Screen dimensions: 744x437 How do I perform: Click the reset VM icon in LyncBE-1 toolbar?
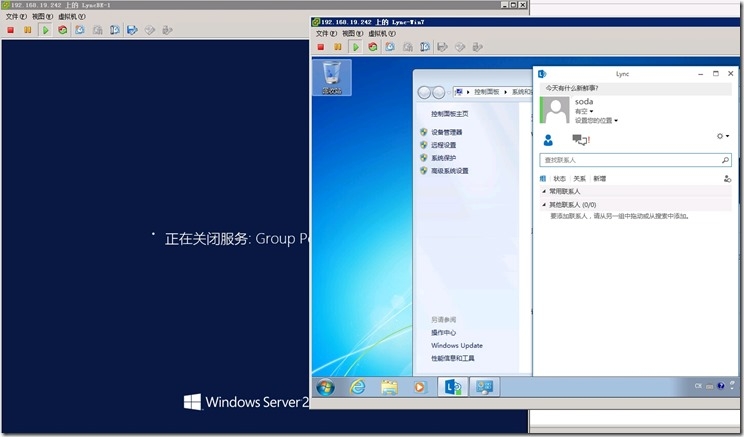pos(63,30)
